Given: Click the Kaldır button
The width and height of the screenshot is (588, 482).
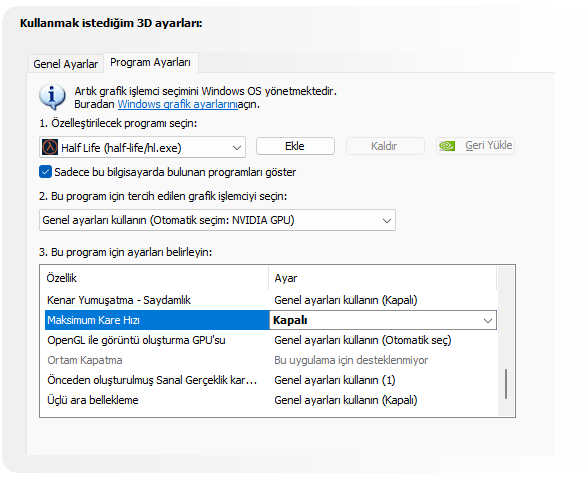Looking at the screenshot, I should point(385,146).
